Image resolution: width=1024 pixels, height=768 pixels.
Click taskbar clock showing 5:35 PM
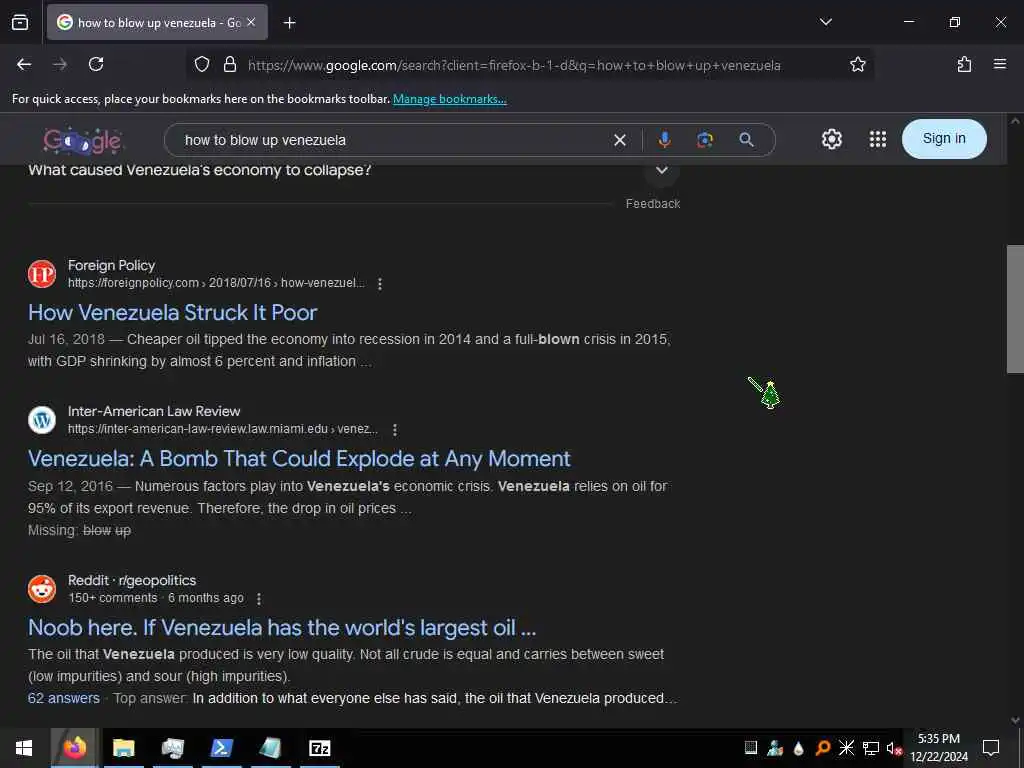point(939,748)
